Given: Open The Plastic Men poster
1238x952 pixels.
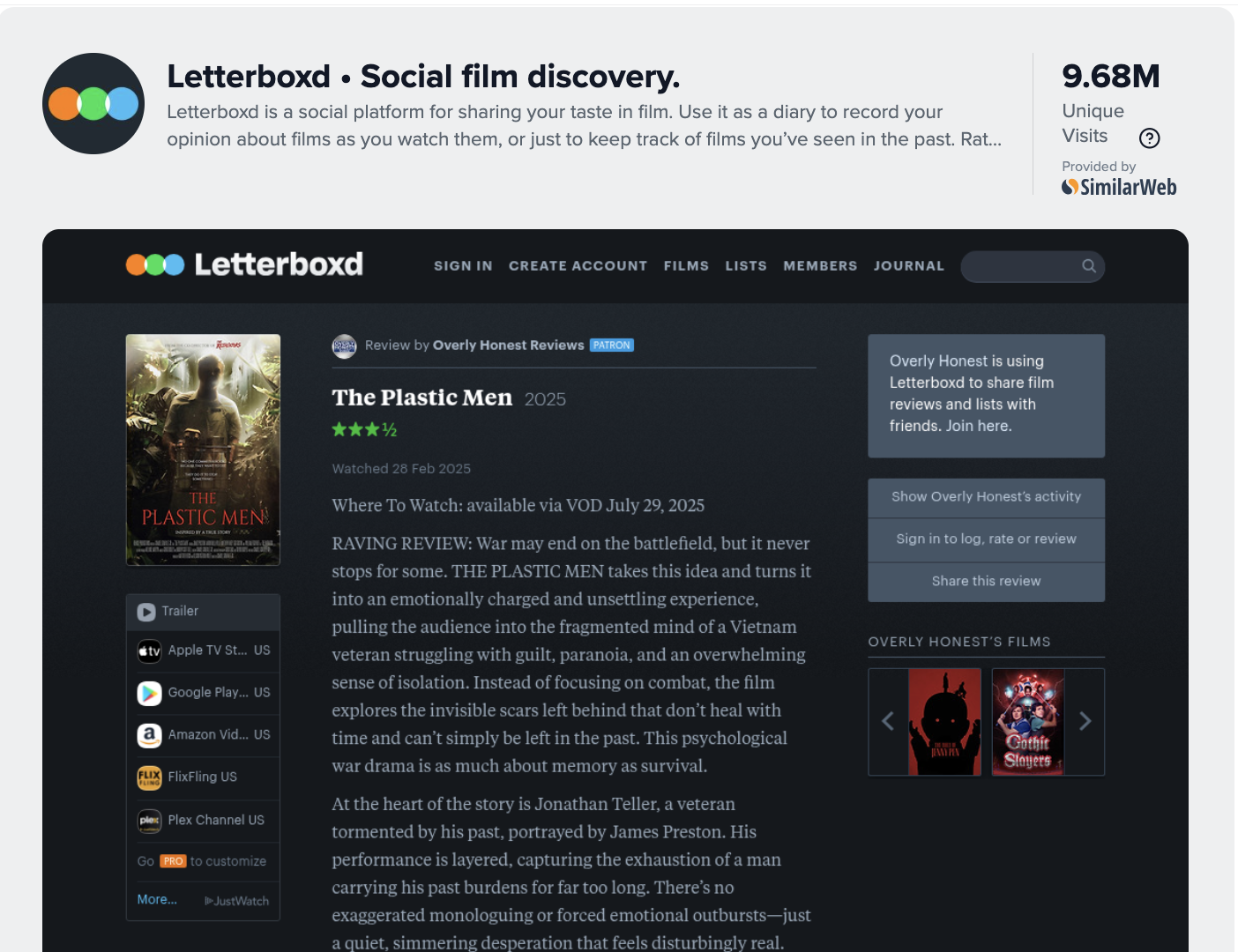Looking at the screenshot, I should (203, 450).
